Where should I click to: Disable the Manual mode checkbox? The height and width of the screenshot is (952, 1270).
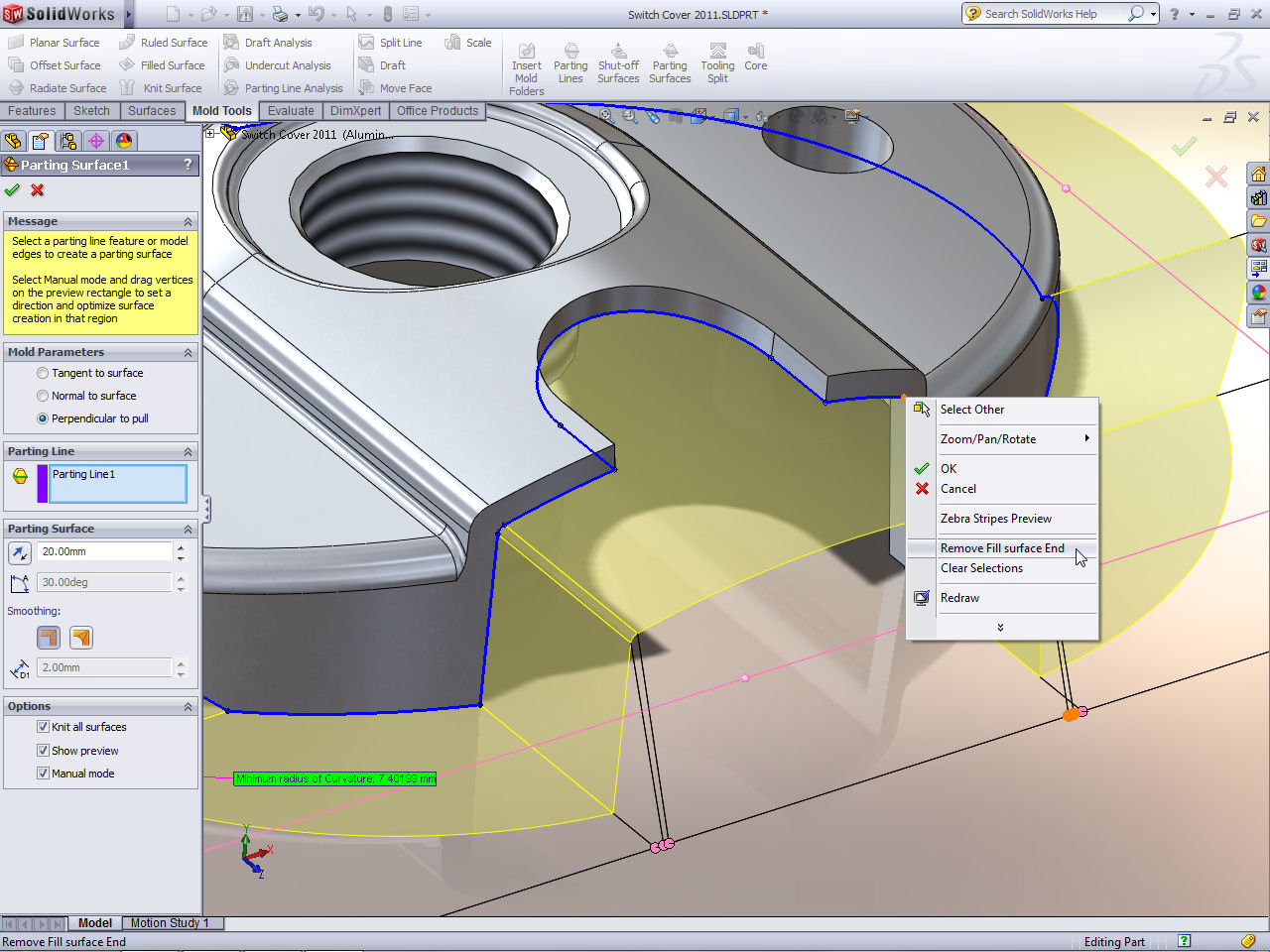click(x=43, y=773)
